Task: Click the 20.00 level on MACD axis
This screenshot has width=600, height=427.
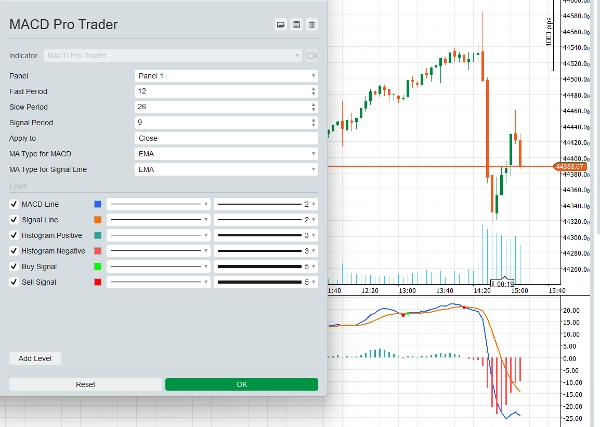Action: pyautogui.click(x=571, y=310)
